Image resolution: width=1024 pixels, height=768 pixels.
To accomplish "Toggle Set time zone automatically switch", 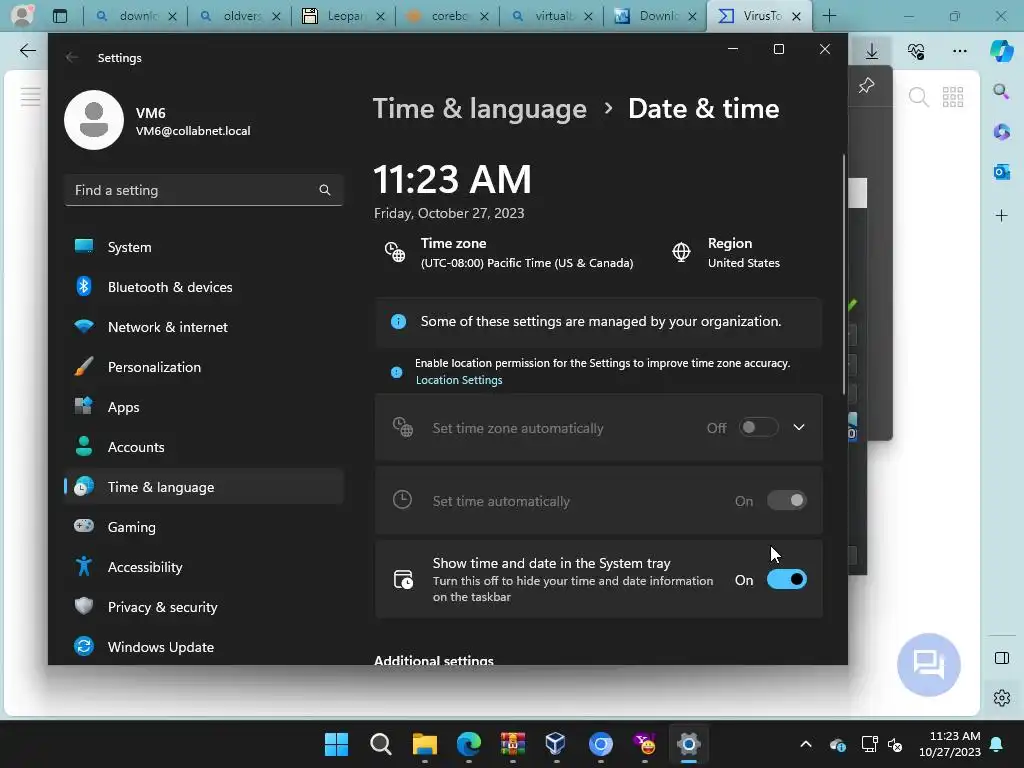I will (x=758, y=427).
